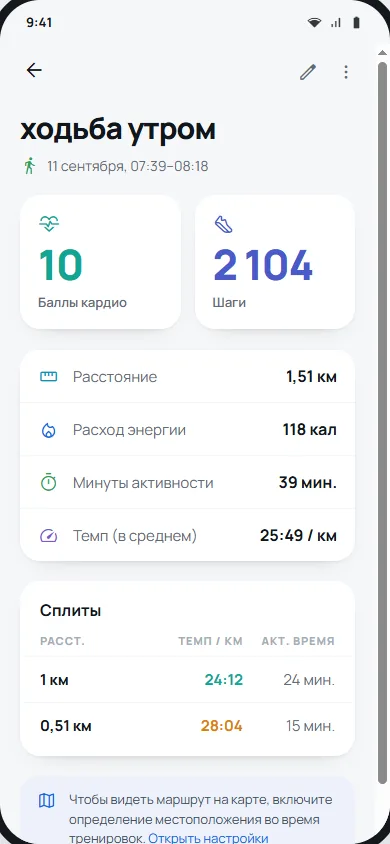Image resolution: width=390 pixels, height=844 pixels.
Task: Tap the cardio heart icon
Action: pyautogui.click(x=49, y=223)
